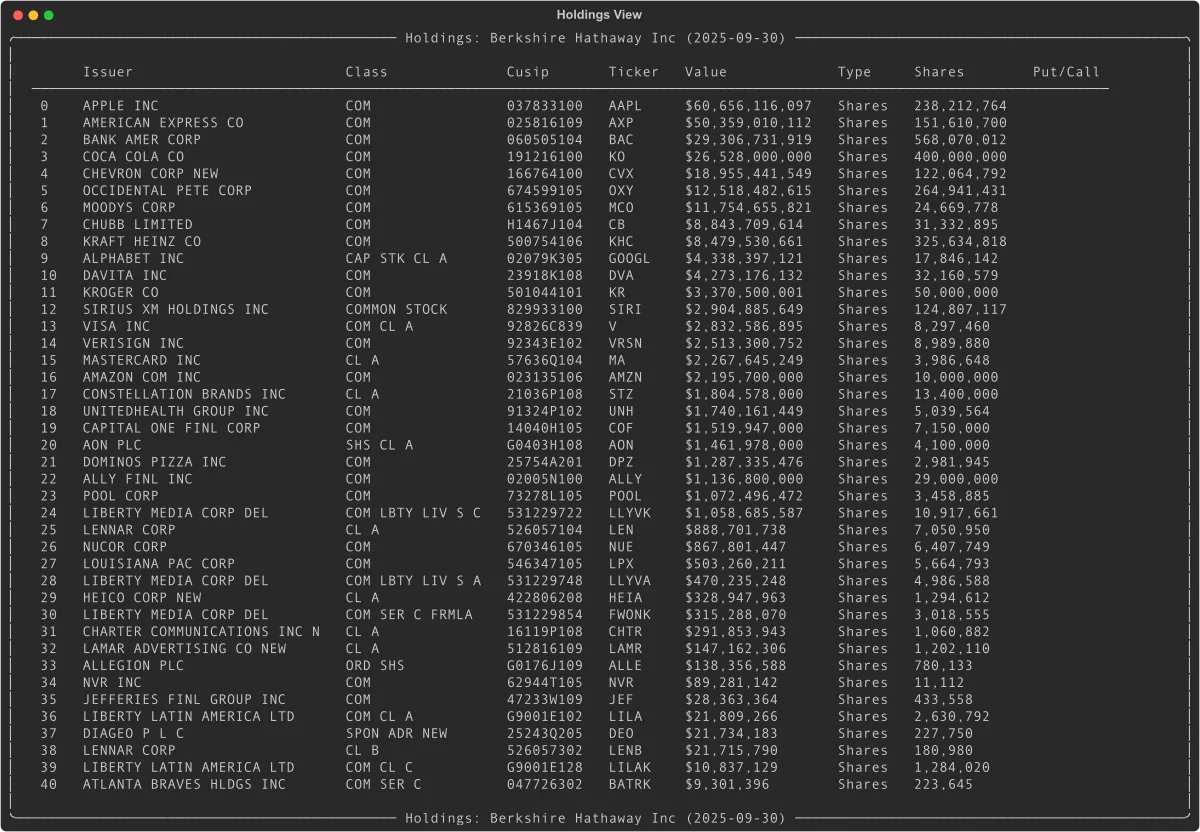Click the top Holdings: Berkshire Hathaway header
The image size is (1200, 832).
(x=595, y=38)
